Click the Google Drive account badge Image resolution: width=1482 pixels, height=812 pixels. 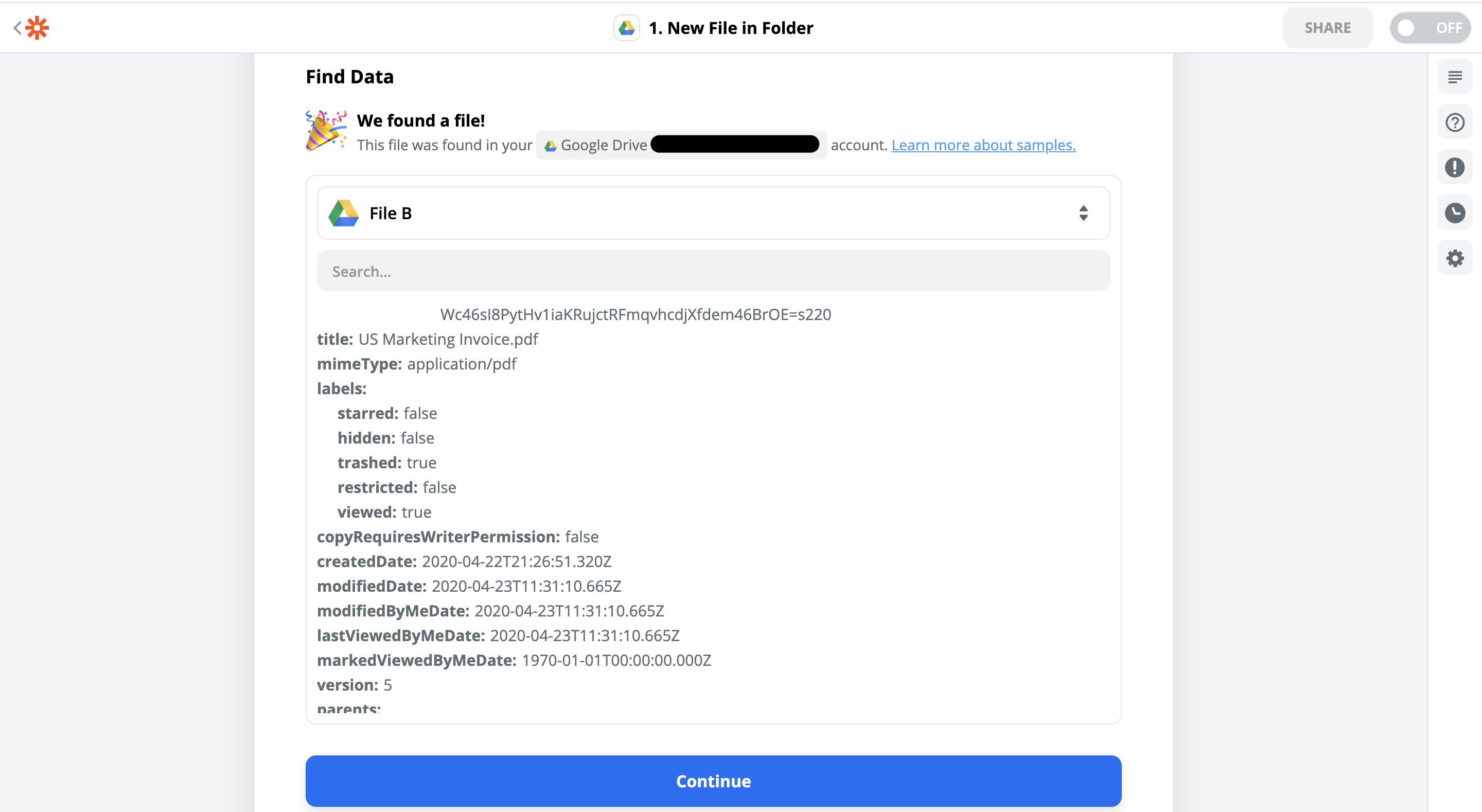point(681,145)
